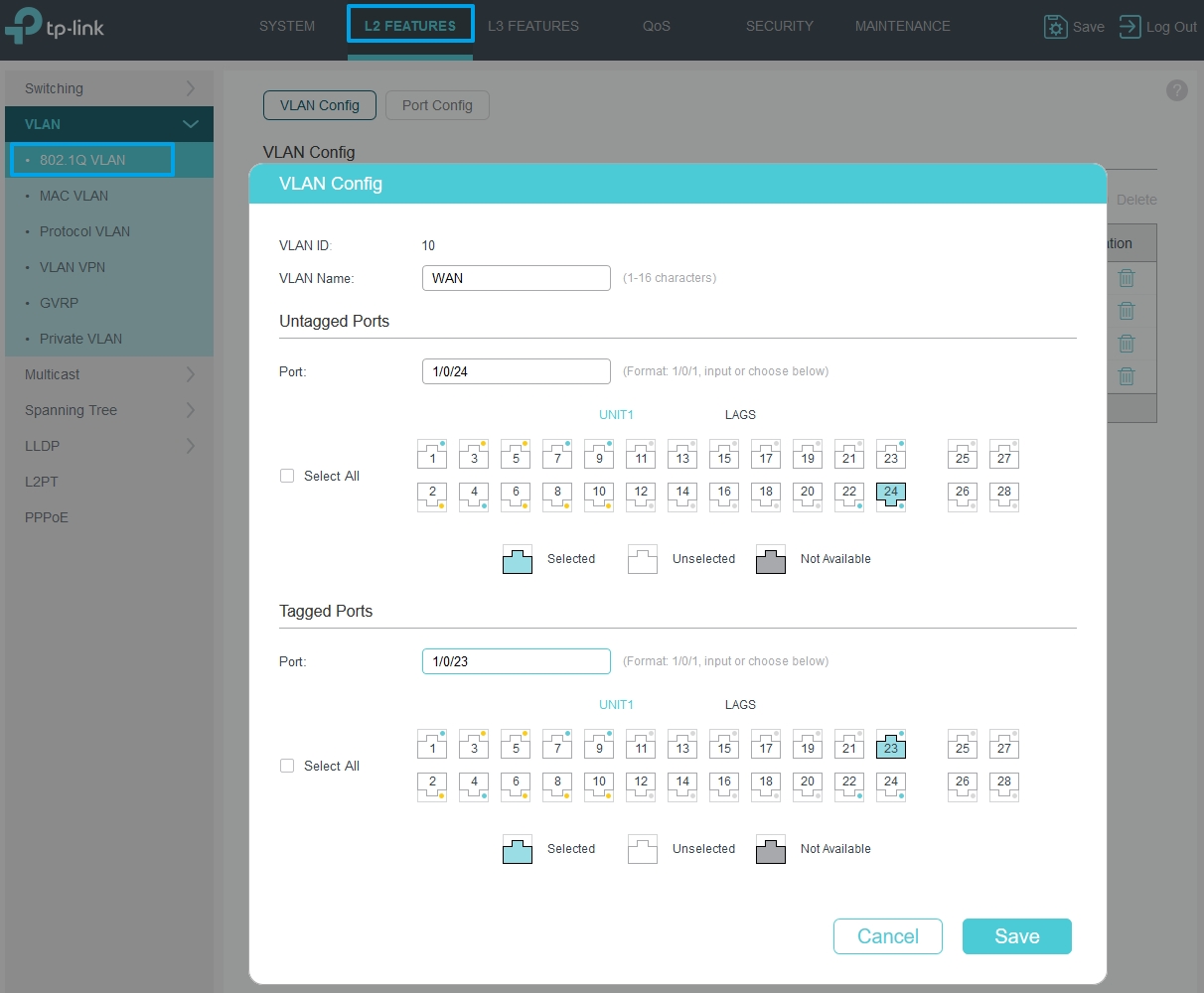
Task: Select port 5 in Tagged Ports
Action: (516, 744)
